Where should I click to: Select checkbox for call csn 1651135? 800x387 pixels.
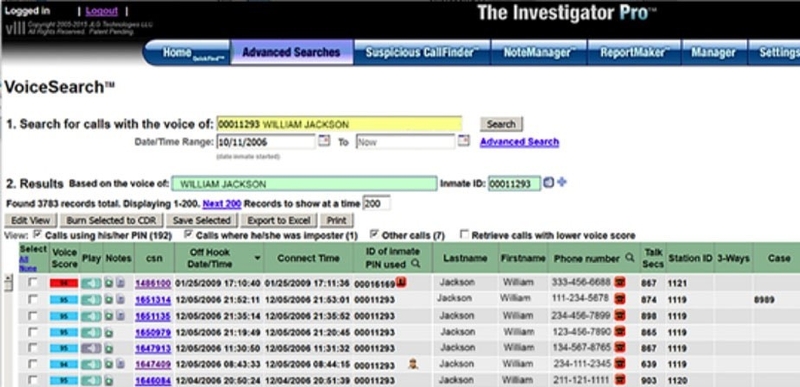pyautogui.click(x=33, y=316)
